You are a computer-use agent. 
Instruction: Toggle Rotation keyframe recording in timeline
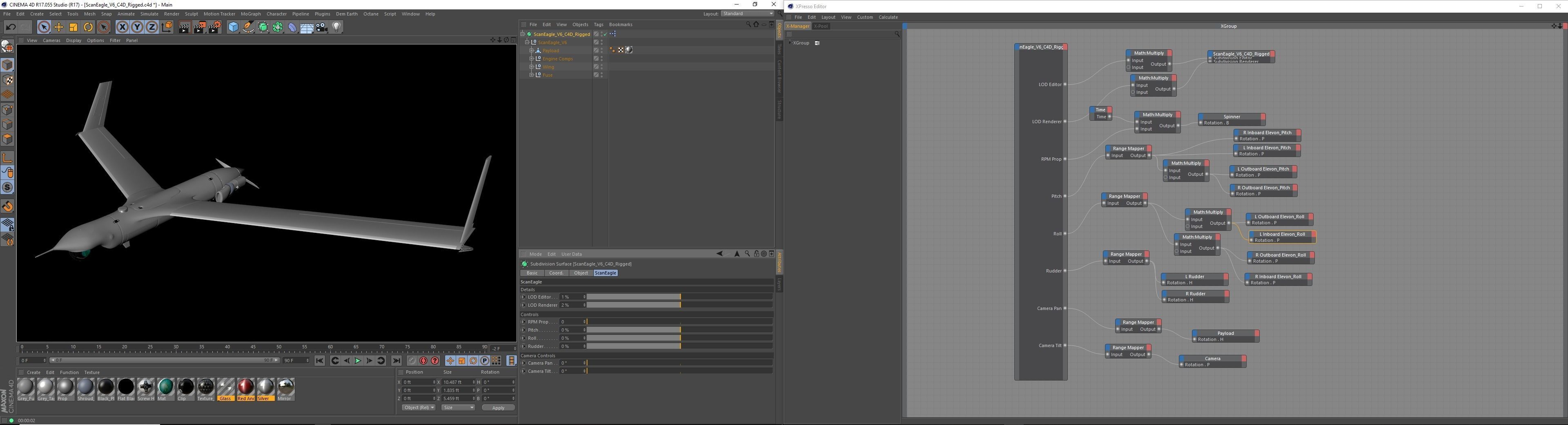[474, 361]
